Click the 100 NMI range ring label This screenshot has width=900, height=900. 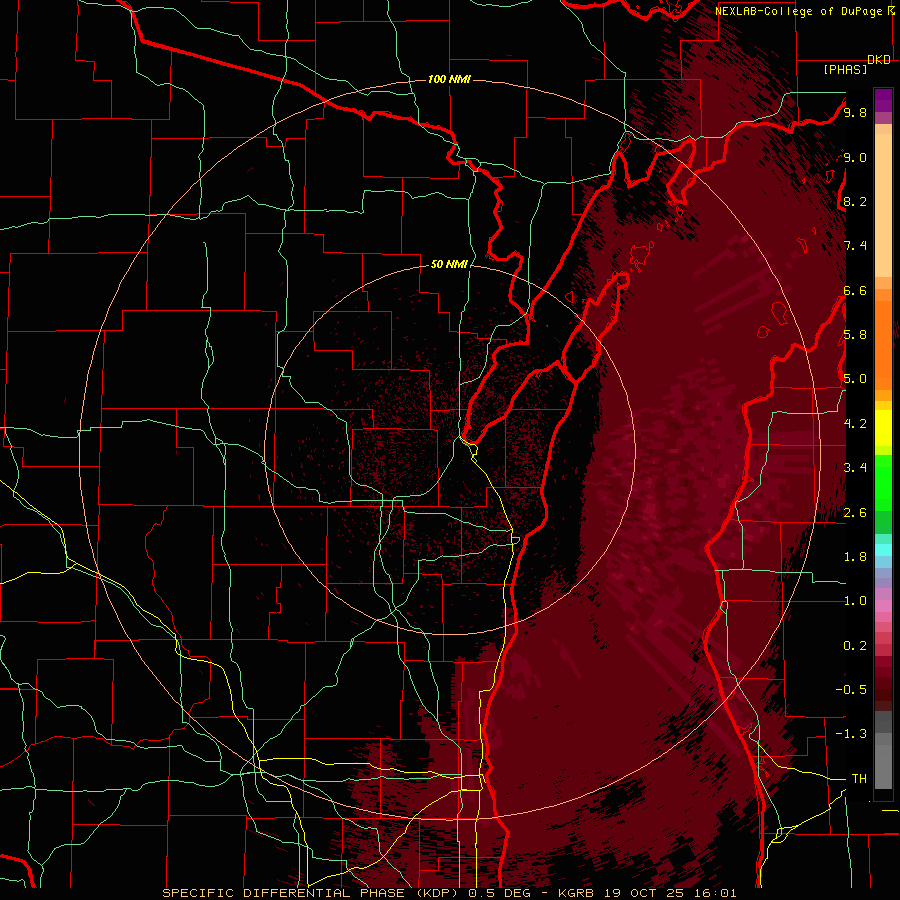click(x=449, y=79)
